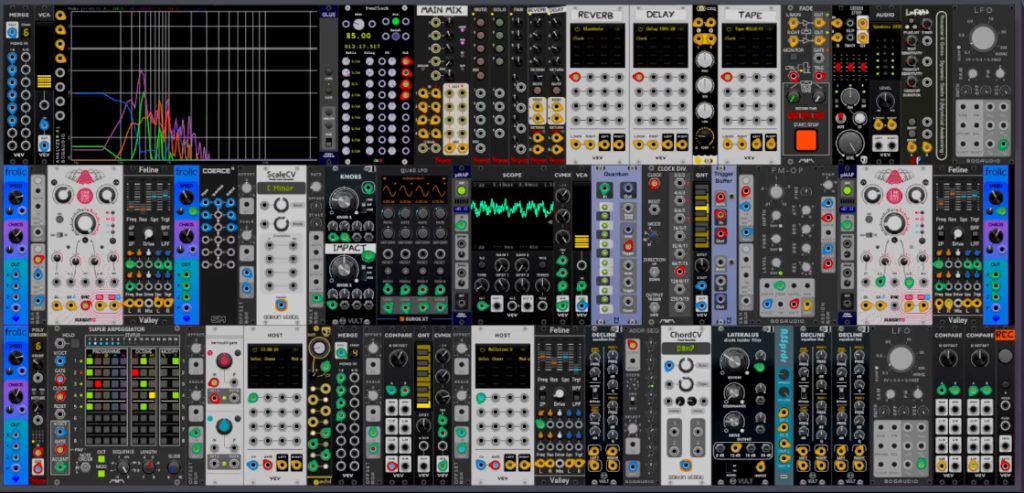Screen dimensions: 1024x493
Task: Click the MERGE channel display showing 6
Action: (26, 31)
